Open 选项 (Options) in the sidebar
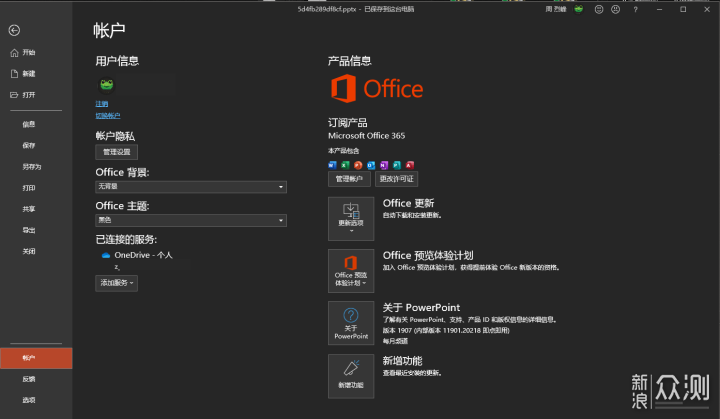This screenshot has width=720, height=419. pos(29,400)
